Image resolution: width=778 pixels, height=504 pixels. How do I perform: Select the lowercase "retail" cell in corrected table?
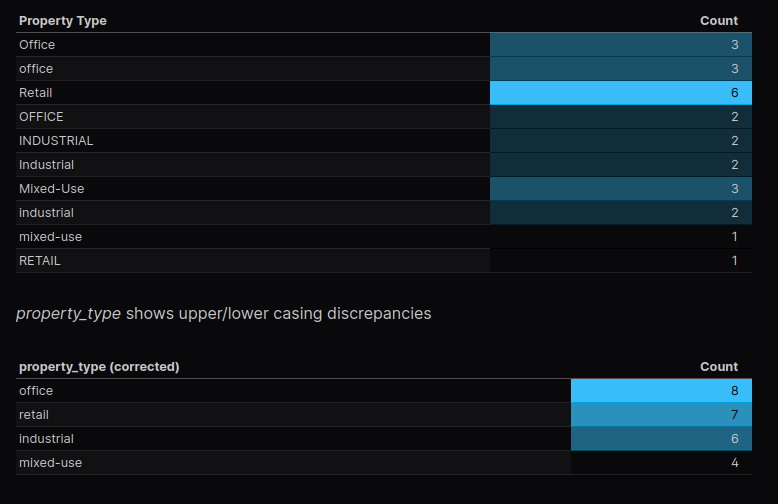click(x=34, y=415)
